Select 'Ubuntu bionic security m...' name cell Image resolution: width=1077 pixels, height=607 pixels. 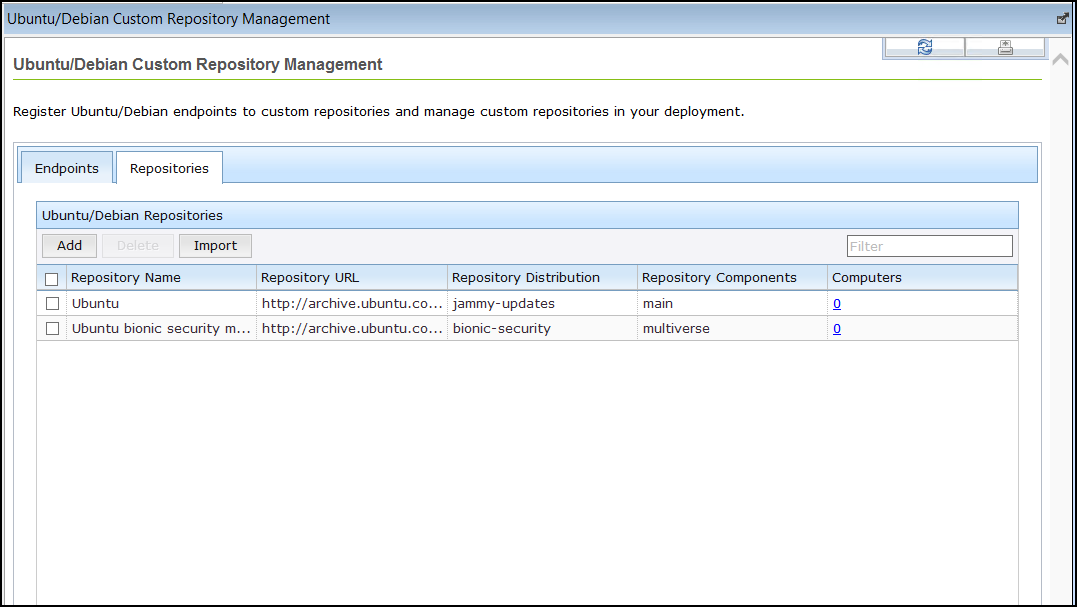point(161,329)
